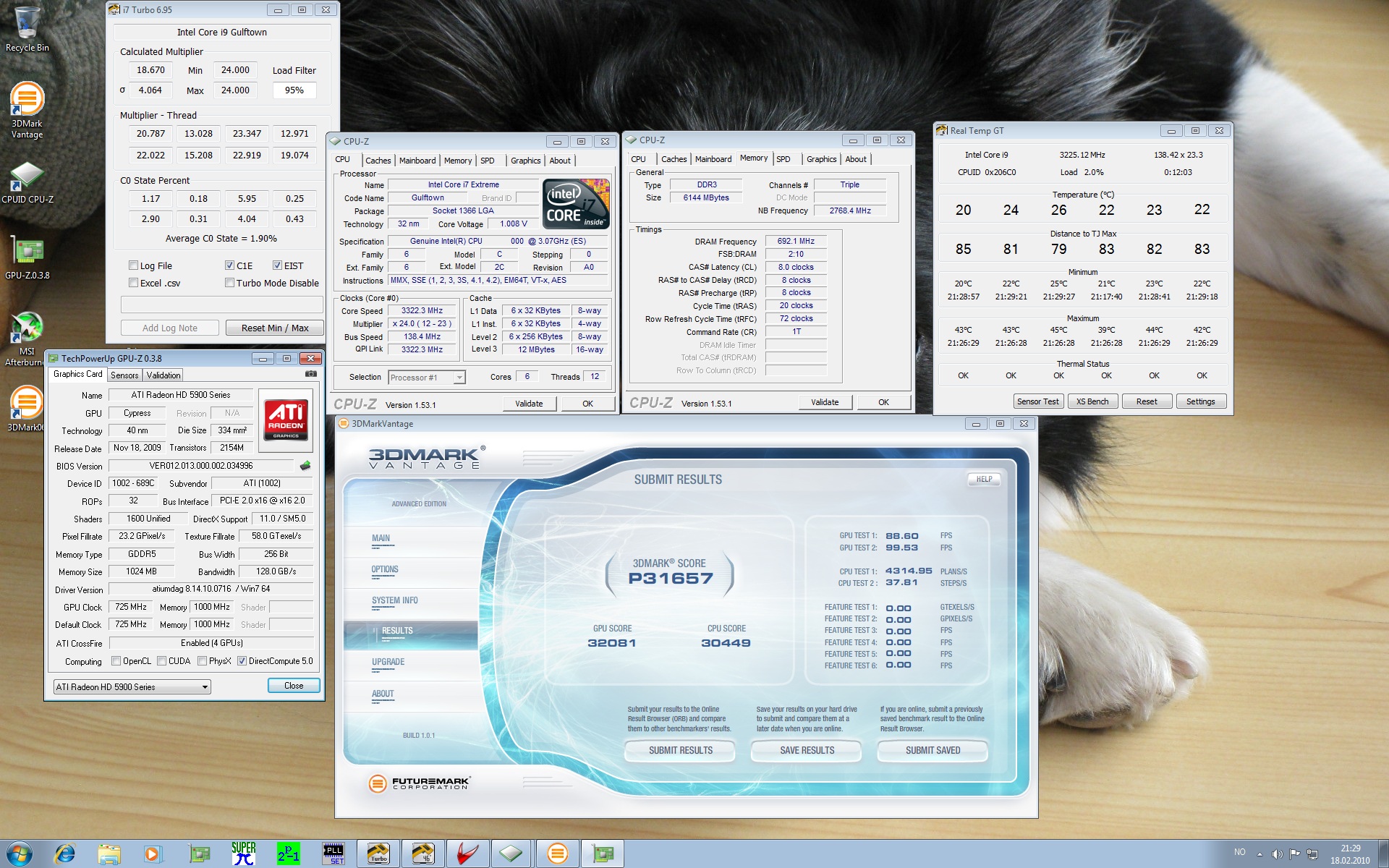1389x868 pixels.
Task: Open SYSTEM INFO in 3DMark Vantage
Action: coord(395,600)
